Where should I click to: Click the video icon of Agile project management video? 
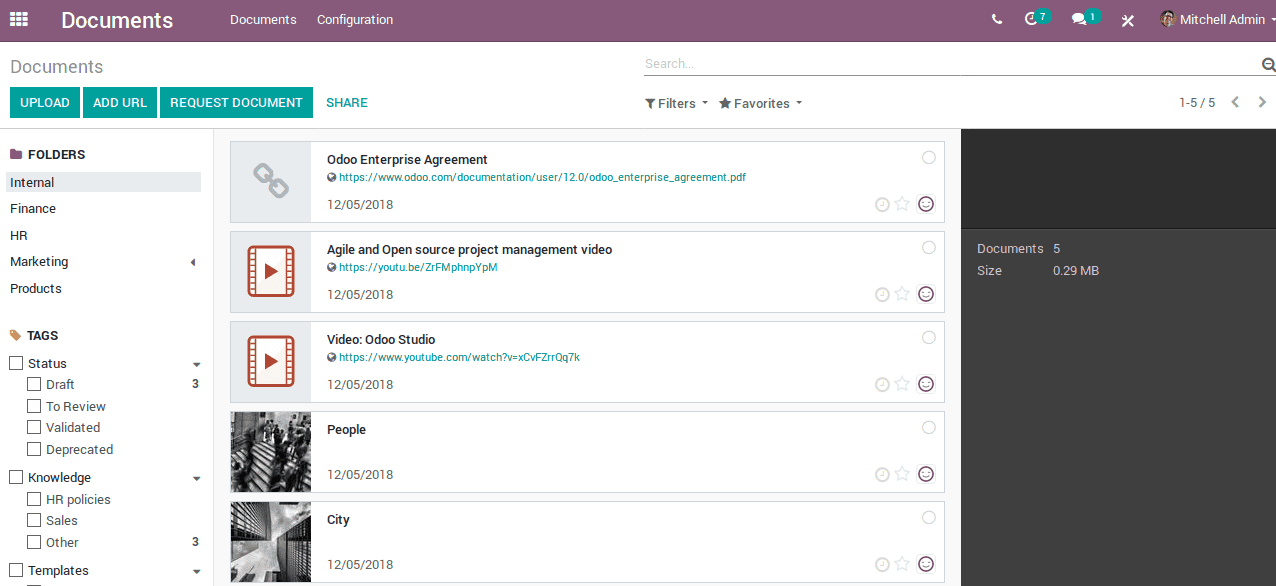[271, 271]
